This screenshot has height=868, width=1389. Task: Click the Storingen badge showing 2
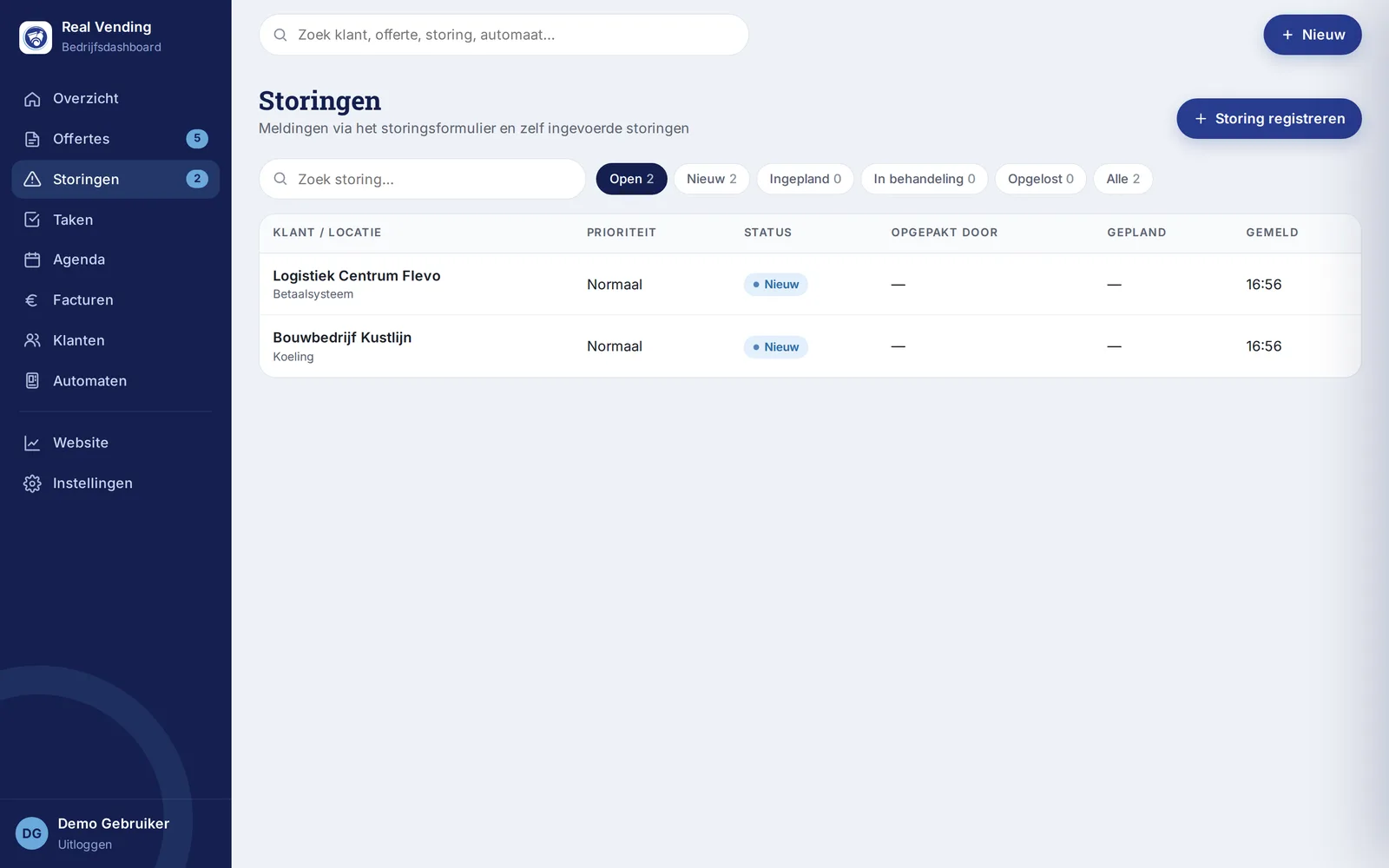point(197,179)
